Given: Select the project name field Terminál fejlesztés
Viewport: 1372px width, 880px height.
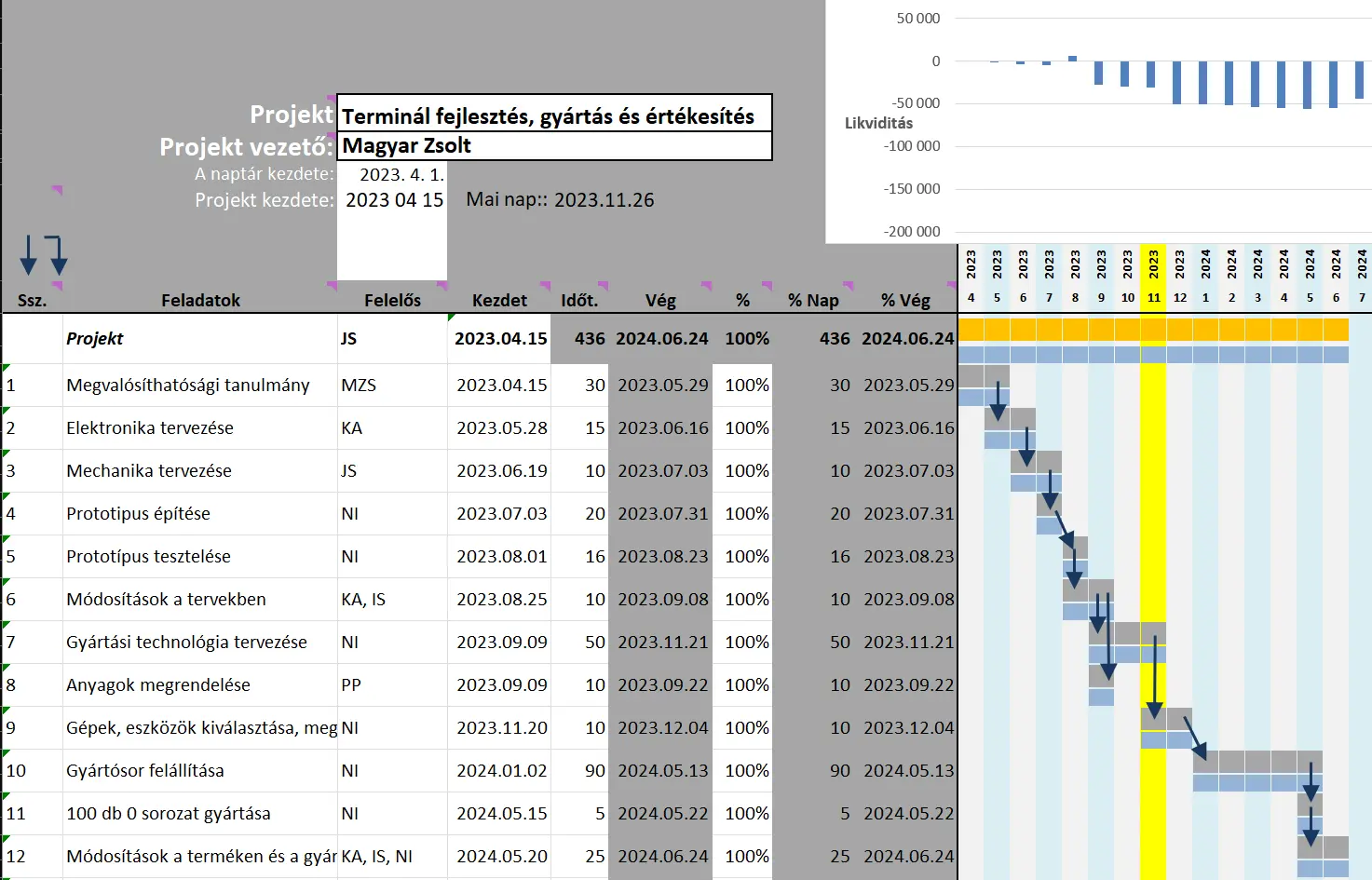Looking at the screenshot, I should tap(553, 116).
